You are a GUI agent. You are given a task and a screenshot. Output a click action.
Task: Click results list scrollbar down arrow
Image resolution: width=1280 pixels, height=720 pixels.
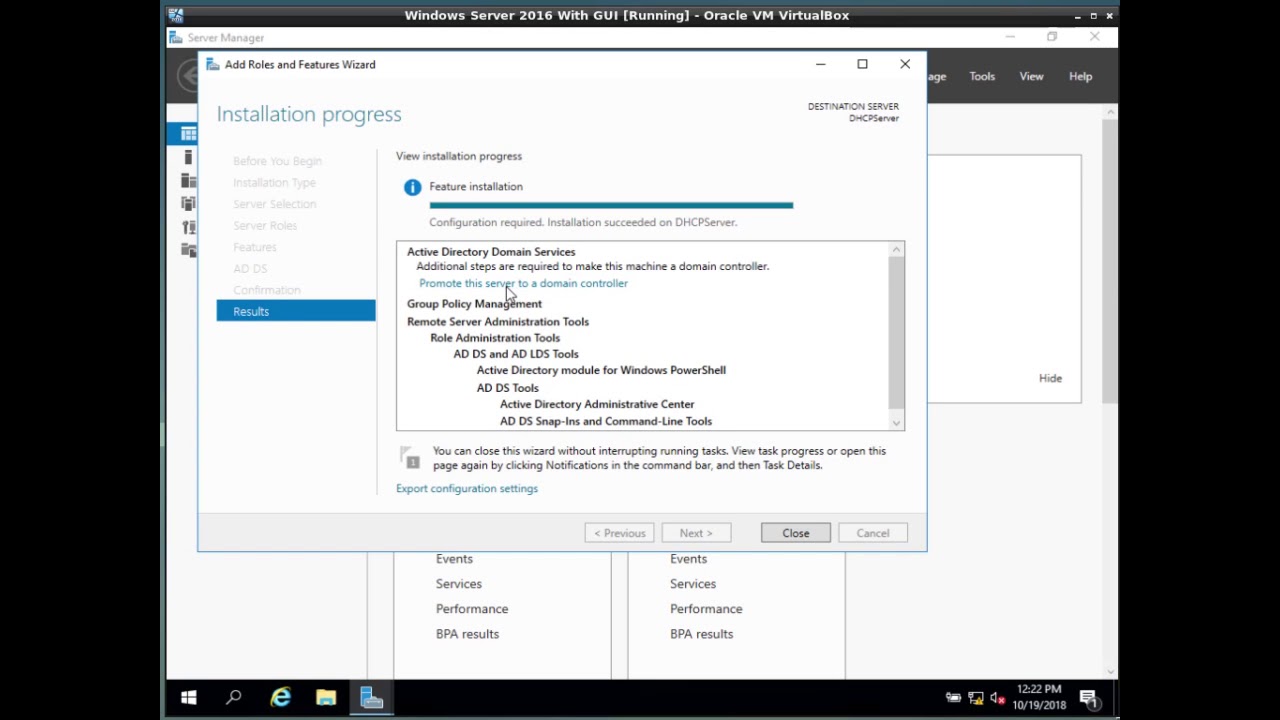click(x=897, y=423)
